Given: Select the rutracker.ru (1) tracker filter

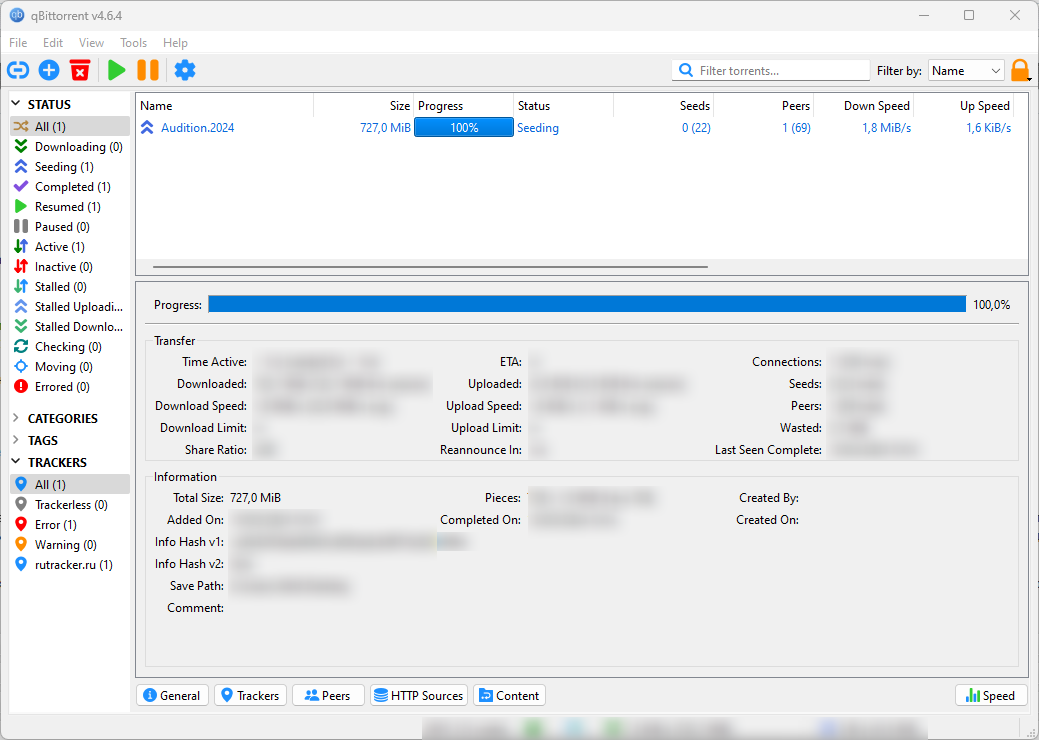Looking at the screenshot, I should point(70,564).
